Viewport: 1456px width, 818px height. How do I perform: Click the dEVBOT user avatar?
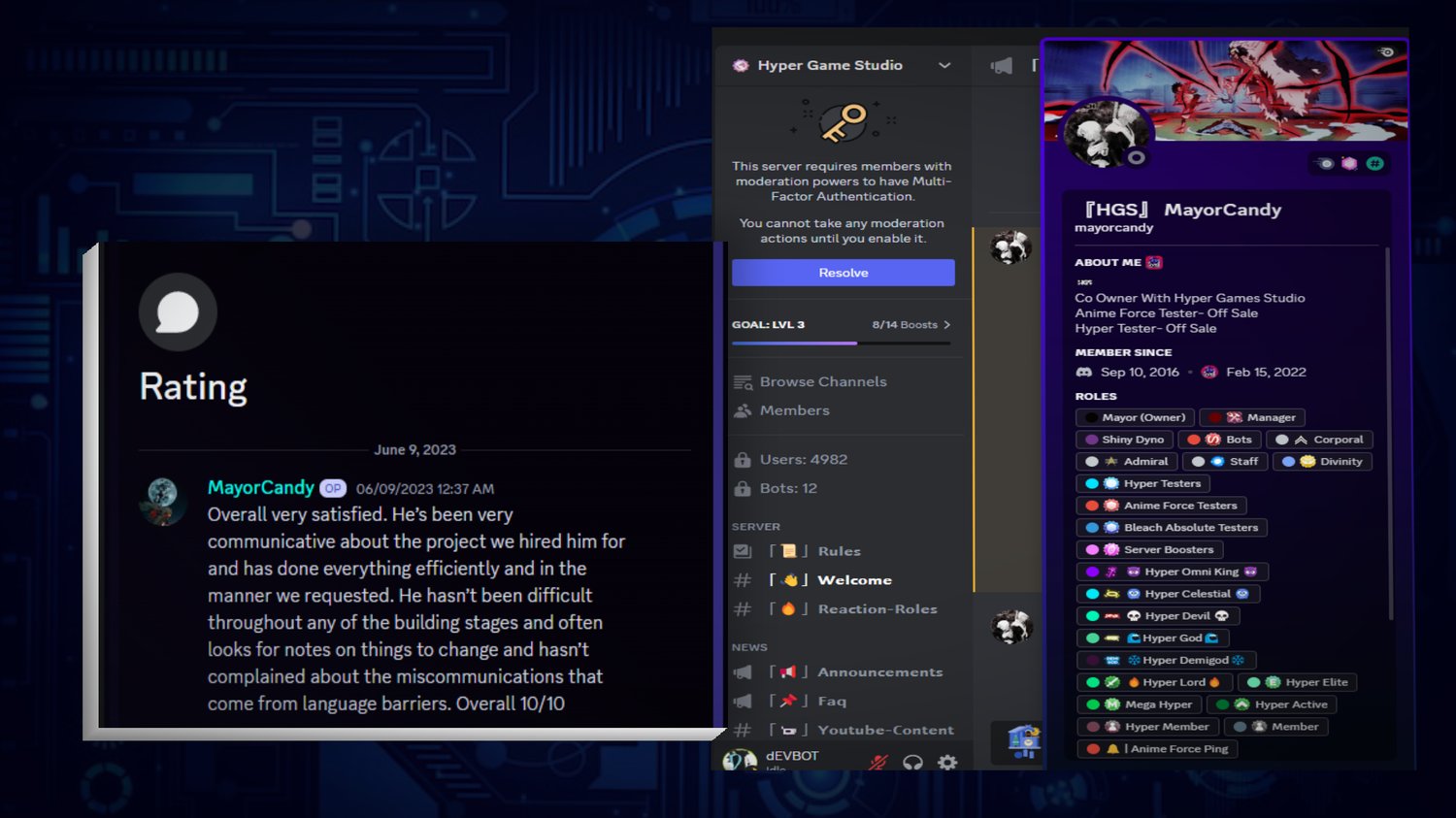pyautogui.click(x=741, y=761)
